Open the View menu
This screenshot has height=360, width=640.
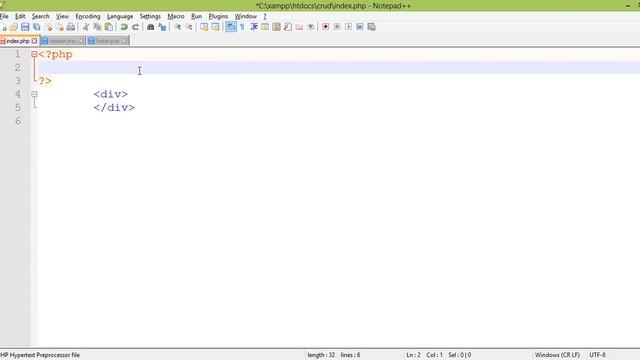pyautogui.click(x=62, y=16)
